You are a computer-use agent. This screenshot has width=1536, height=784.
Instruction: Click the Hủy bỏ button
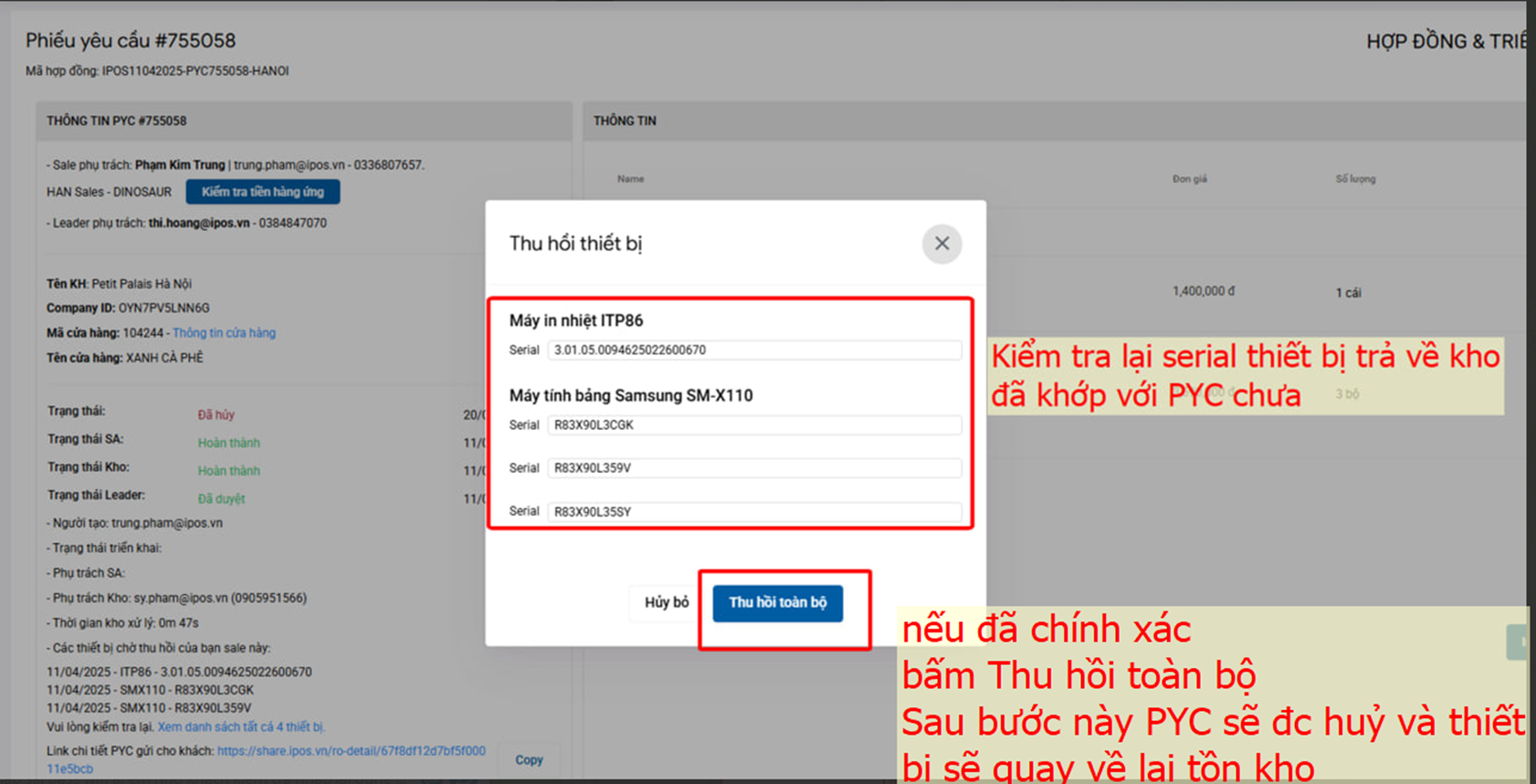(667, 602)
